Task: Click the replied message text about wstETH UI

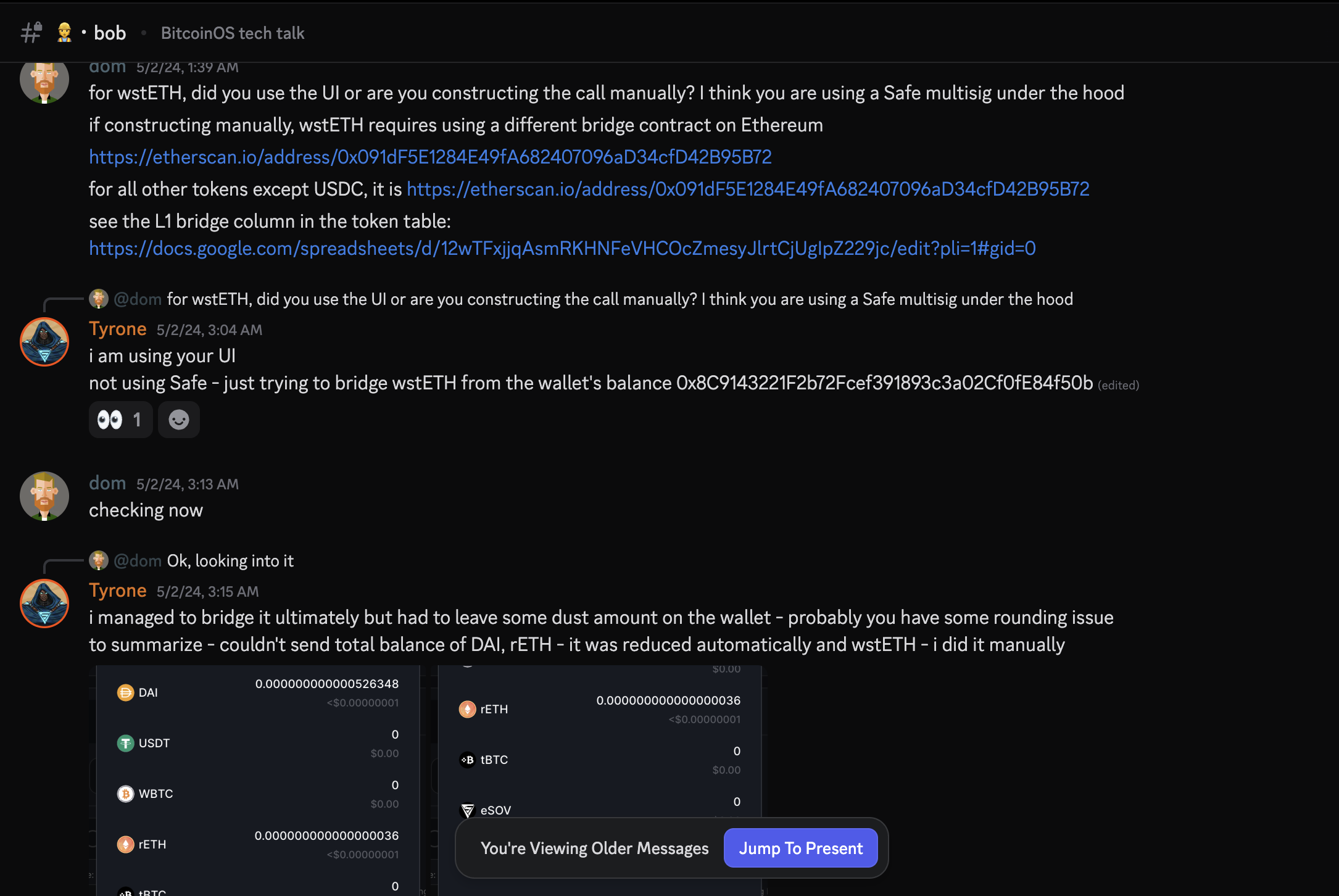Action: pyautogui.click(x=620, y=299)
